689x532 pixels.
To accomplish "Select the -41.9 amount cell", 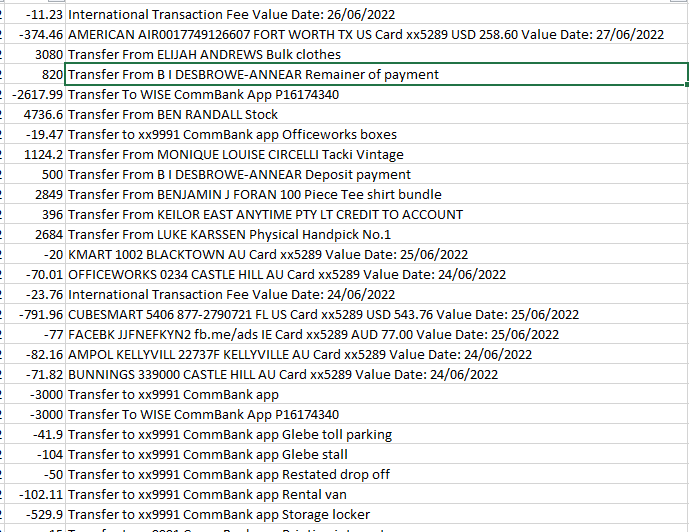I will [x=35, y=434].
